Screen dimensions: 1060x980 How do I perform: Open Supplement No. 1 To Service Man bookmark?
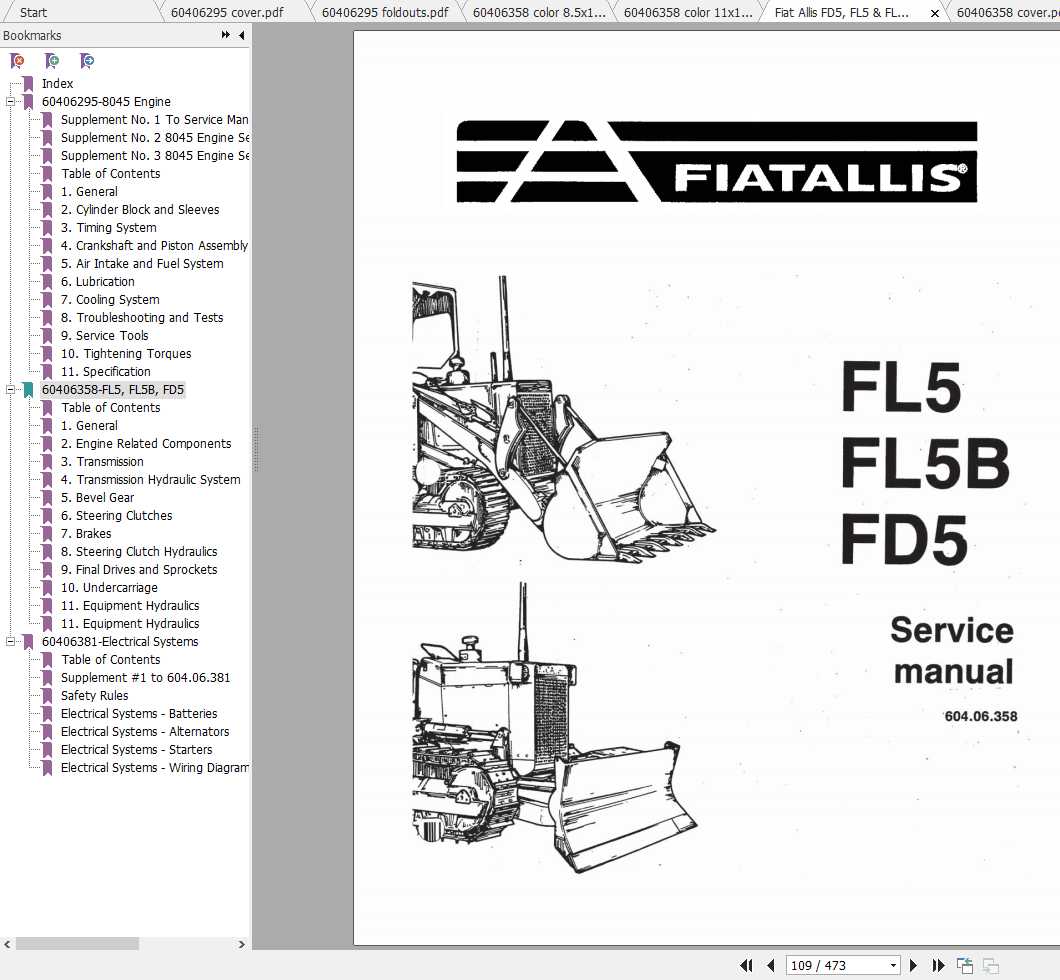tap(154, 120)
